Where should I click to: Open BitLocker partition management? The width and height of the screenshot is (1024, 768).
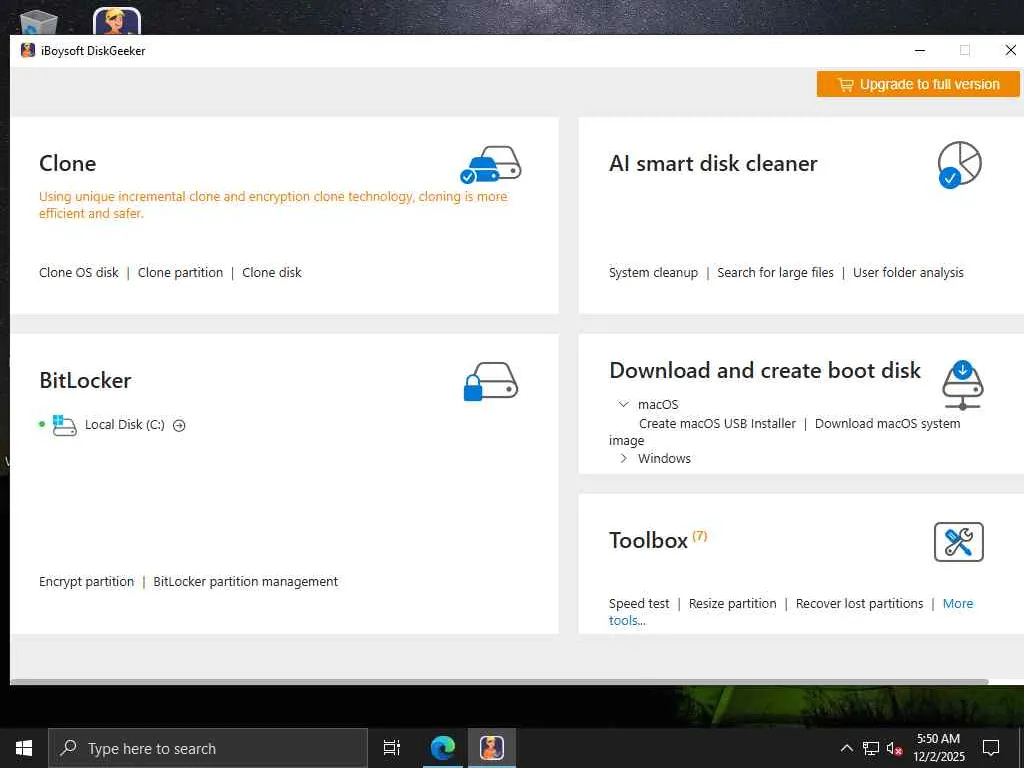[x=246, y=581]
